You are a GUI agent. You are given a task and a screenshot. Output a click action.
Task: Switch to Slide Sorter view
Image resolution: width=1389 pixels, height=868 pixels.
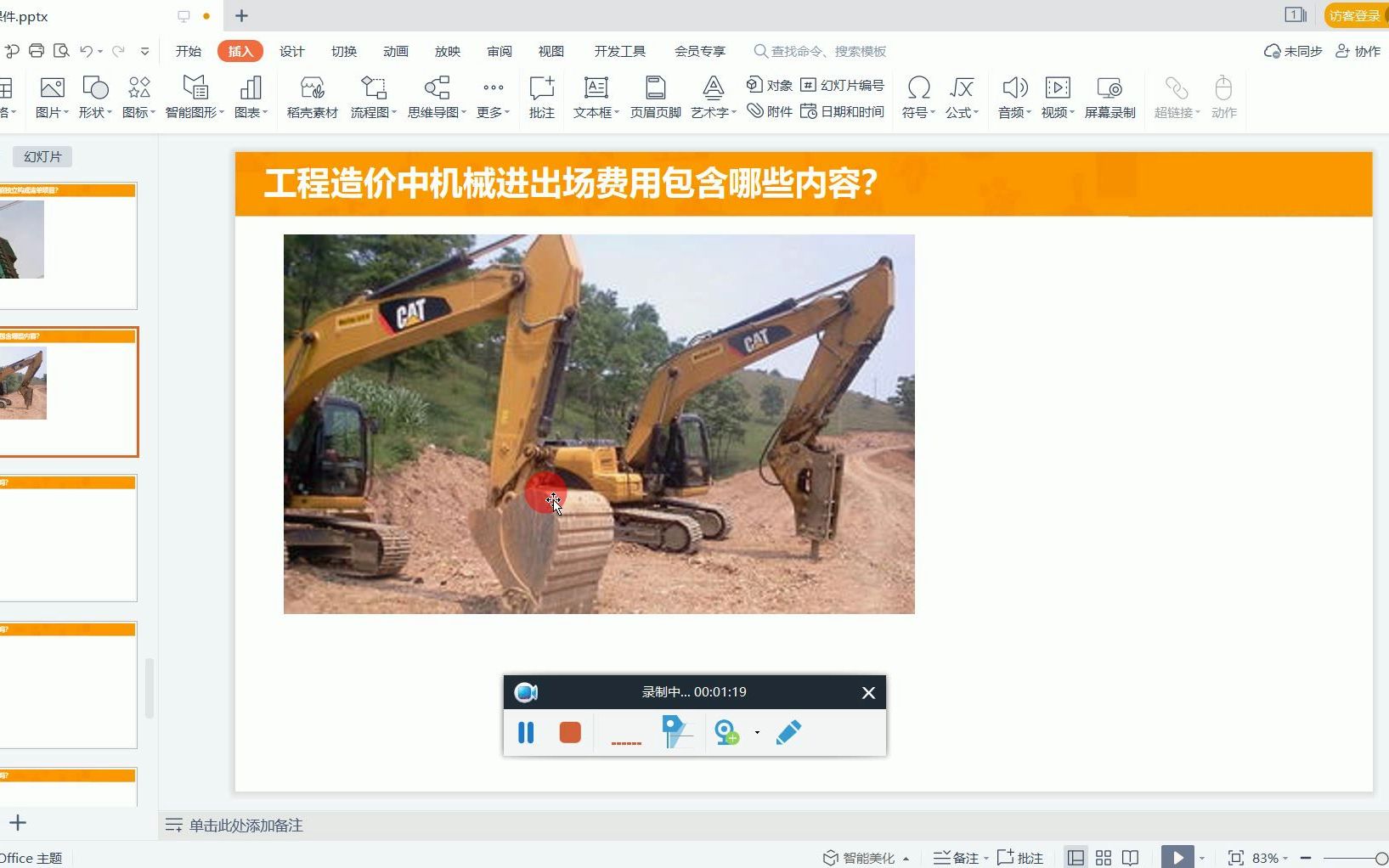point(1104,858)
